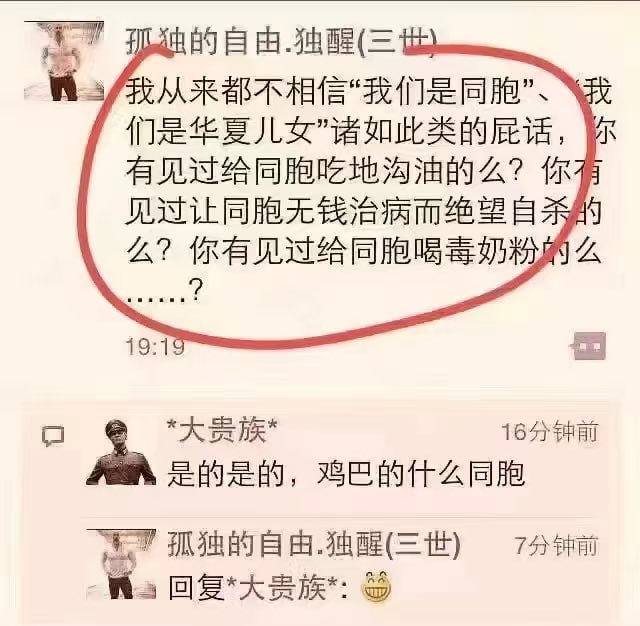Screen dimensions: 640x626
Task: Click the line mentioning 无钱治病而绝望自杀
Action: point(363,211)
